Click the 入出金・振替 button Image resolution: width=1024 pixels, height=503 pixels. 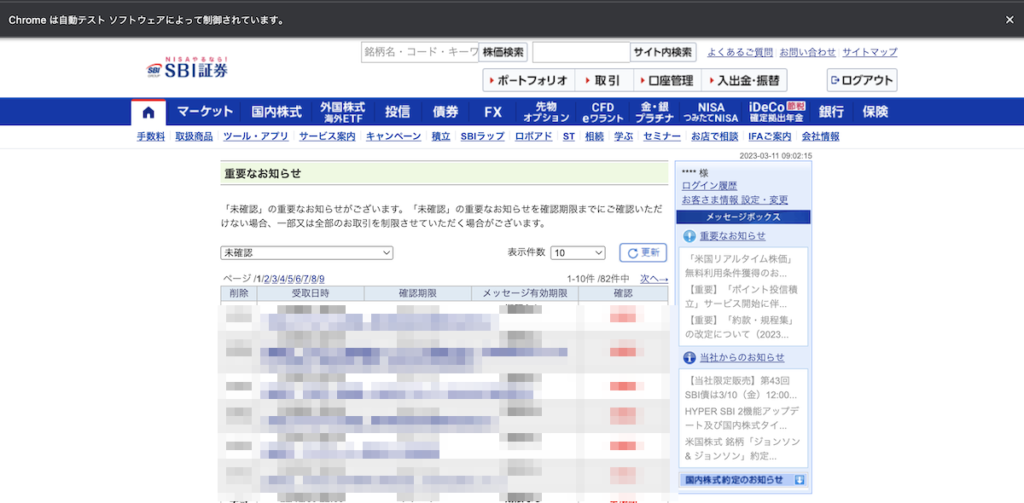click(744, 80)
